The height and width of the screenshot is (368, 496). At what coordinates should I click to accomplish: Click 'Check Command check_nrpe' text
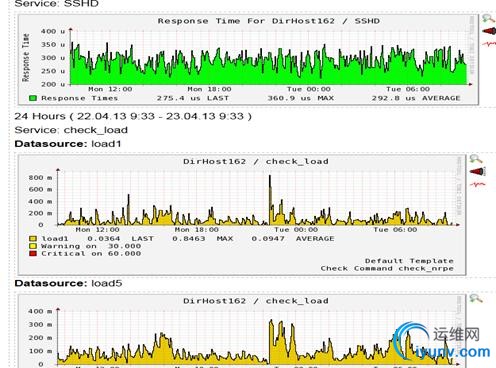[x=387, y=268]
